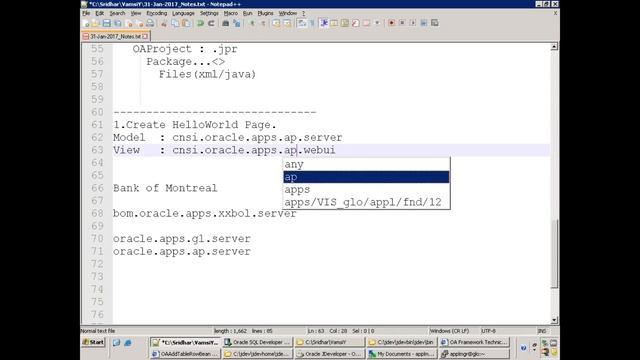The image size is (640, 360).
Task: Toggle synchronized horizontal scrolling
Action: point(287,23)
